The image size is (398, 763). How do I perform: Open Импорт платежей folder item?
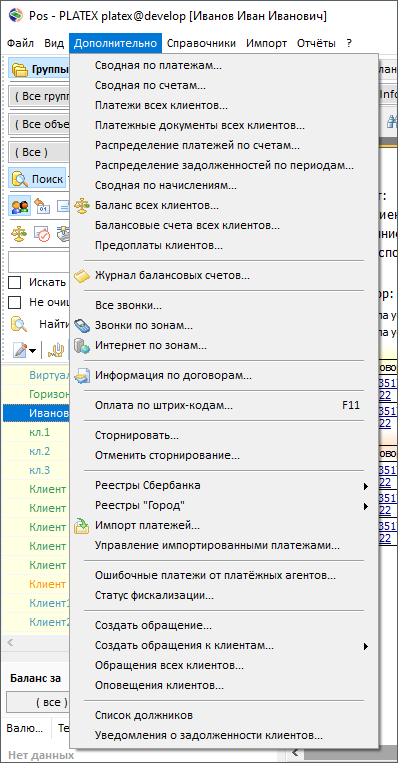click(224, 526)
